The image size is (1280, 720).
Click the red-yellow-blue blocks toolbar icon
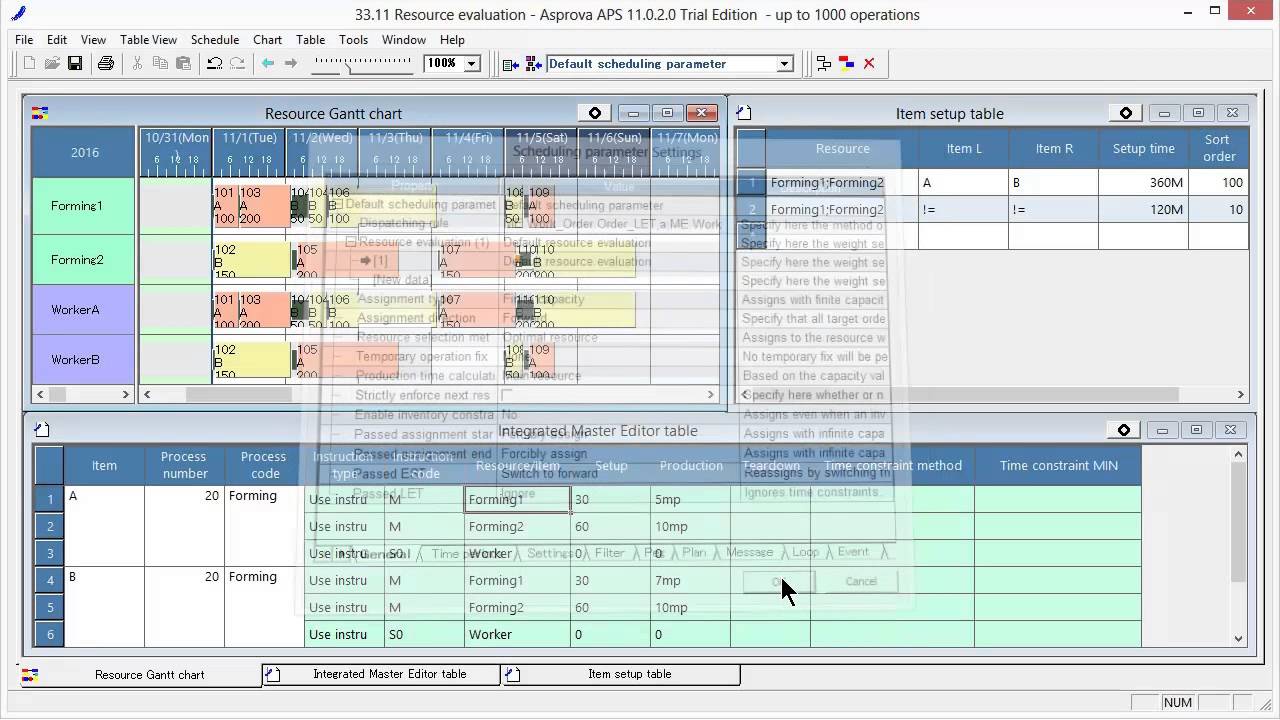846,63
